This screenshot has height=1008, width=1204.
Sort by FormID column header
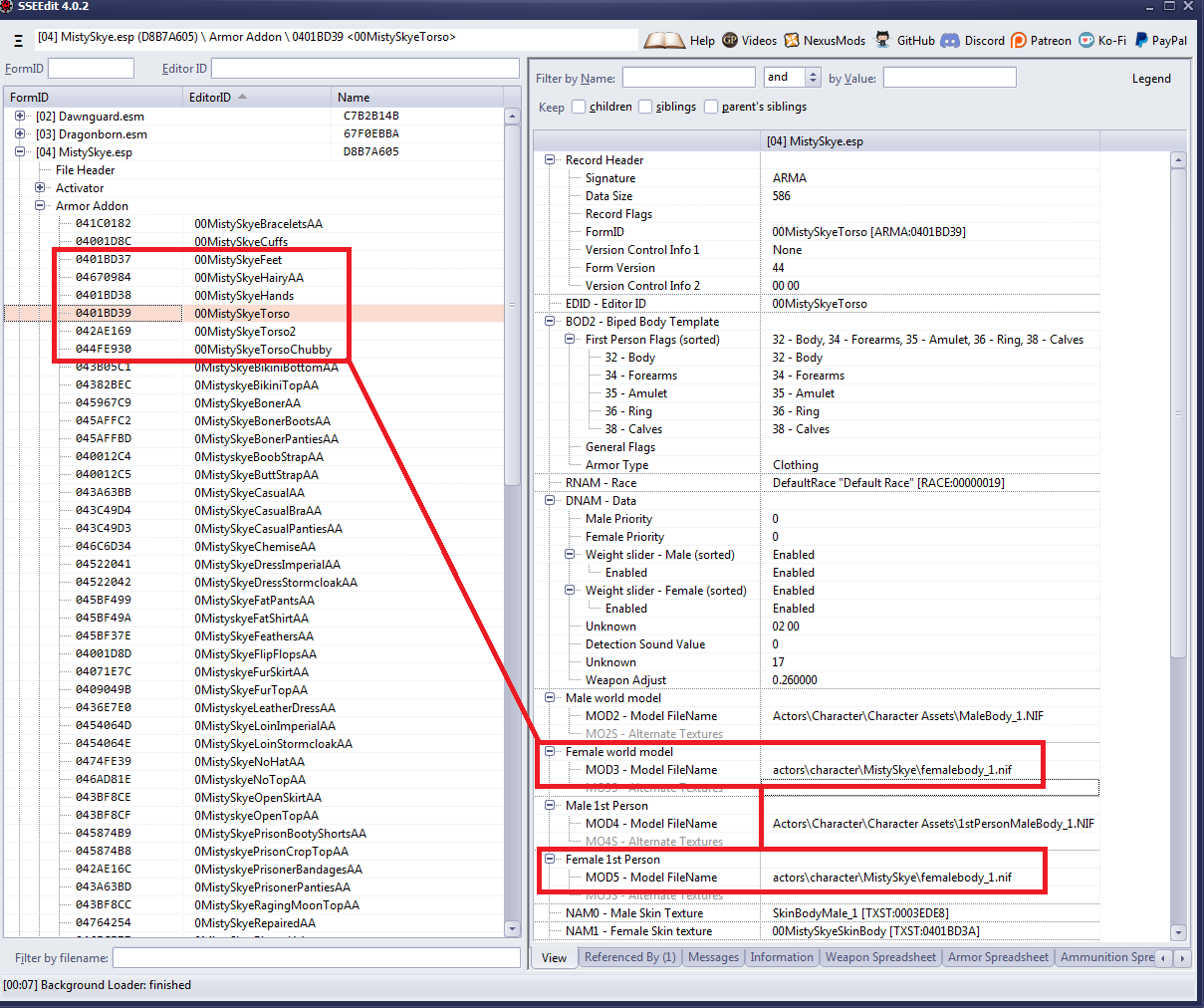click(93, 97)
